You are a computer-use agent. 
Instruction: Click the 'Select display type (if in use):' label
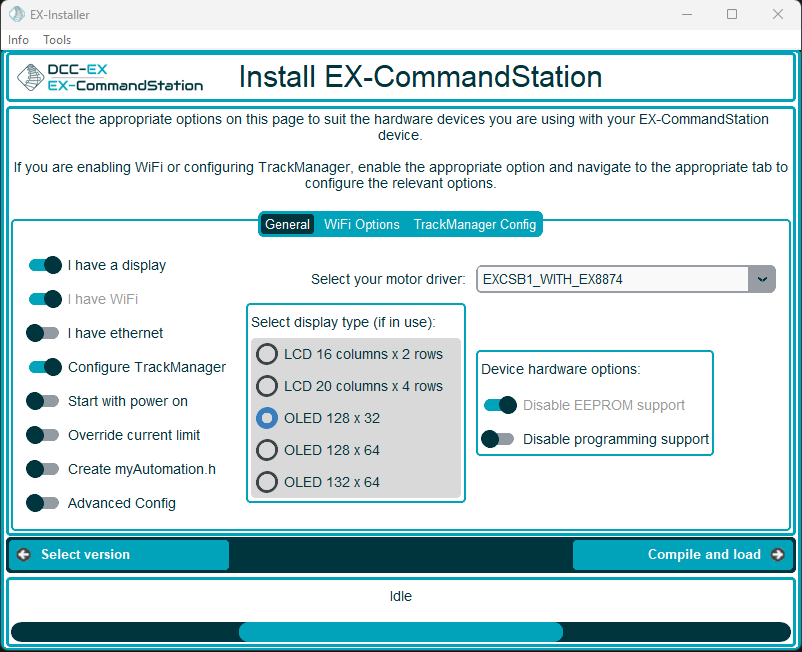tap(343, 322)
